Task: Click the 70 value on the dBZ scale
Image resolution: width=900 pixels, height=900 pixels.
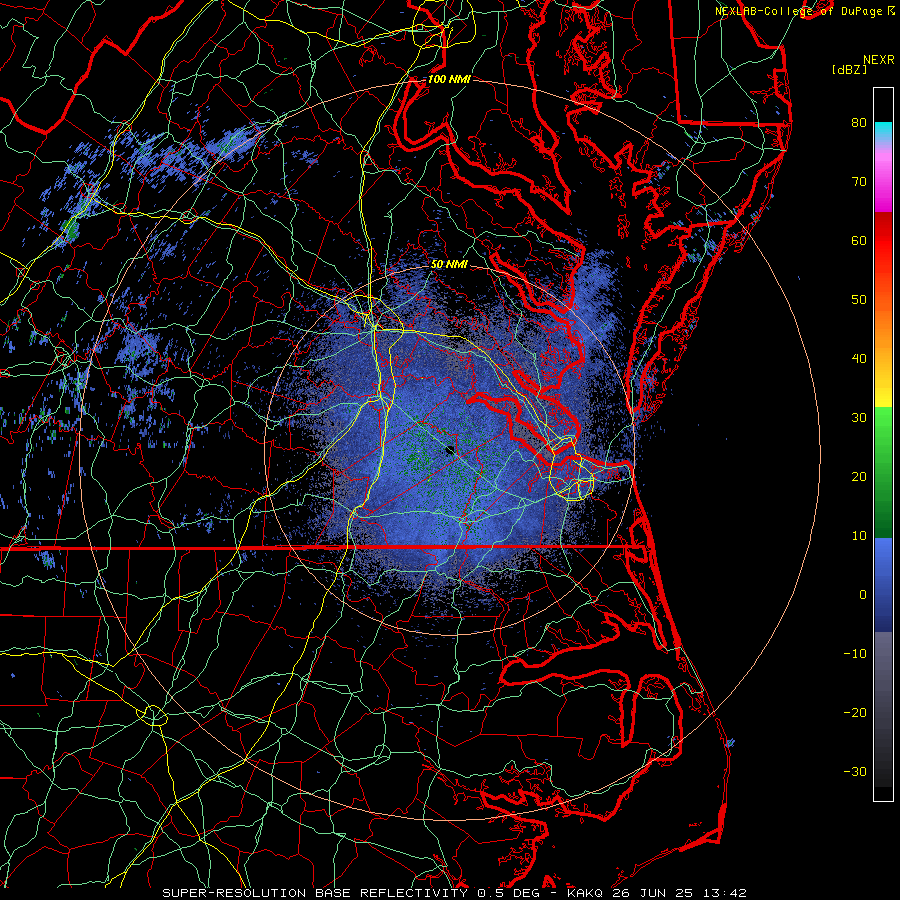Action: pos(859,181)
